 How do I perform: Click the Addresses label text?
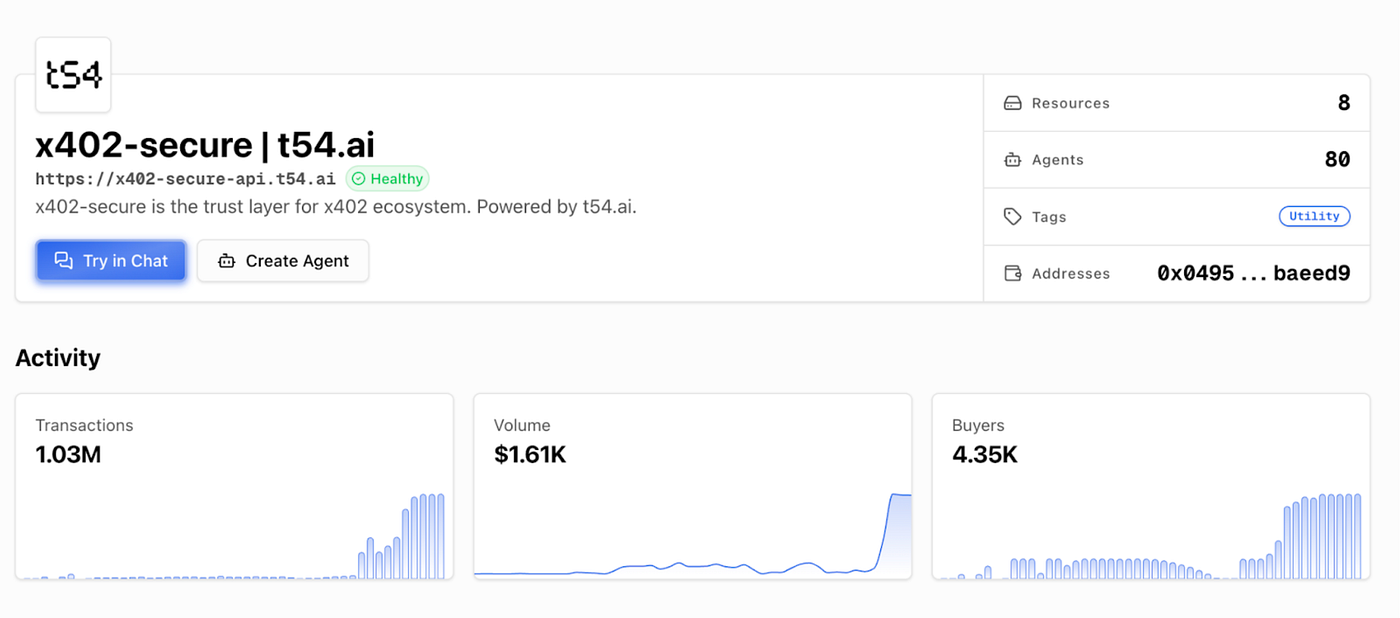click(1071, 274)
